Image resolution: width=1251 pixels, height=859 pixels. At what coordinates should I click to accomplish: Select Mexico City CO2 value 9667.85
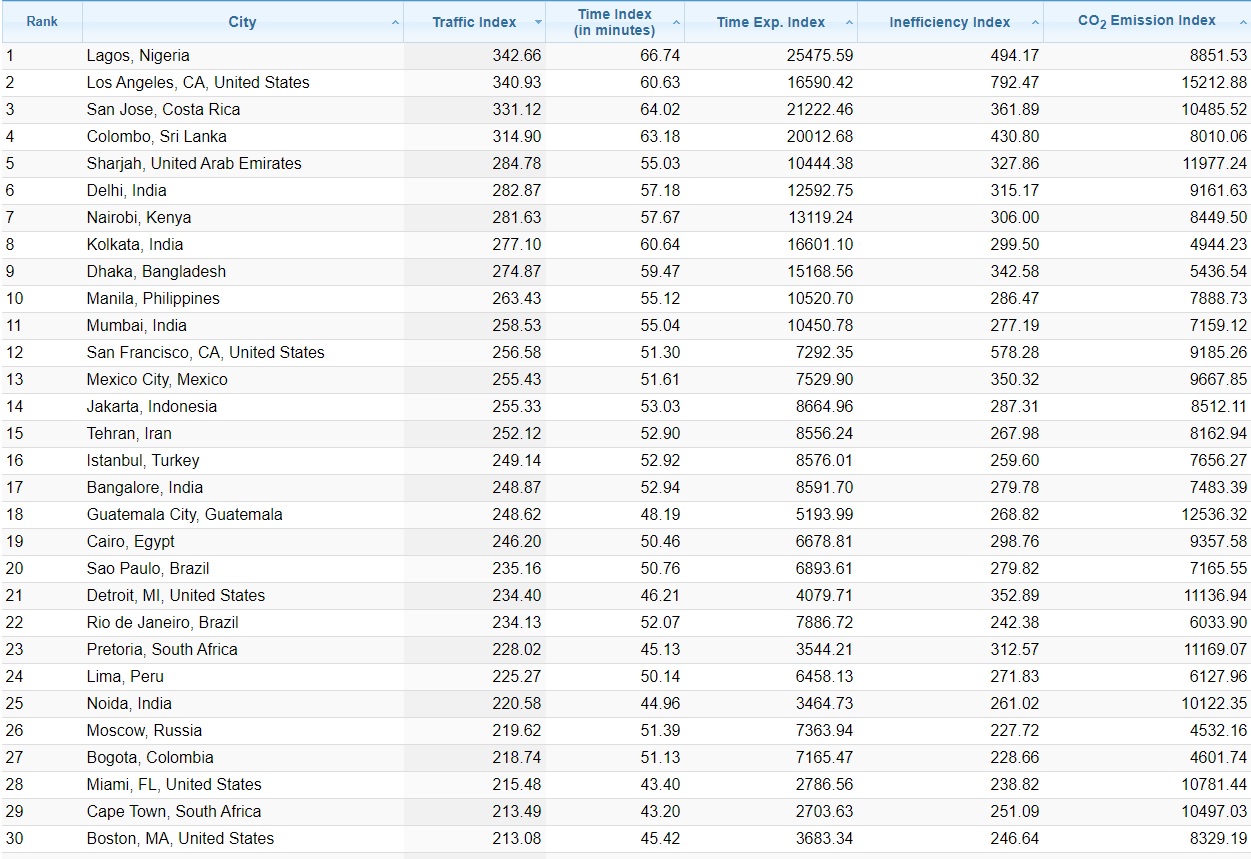(x=1219, y=379)
